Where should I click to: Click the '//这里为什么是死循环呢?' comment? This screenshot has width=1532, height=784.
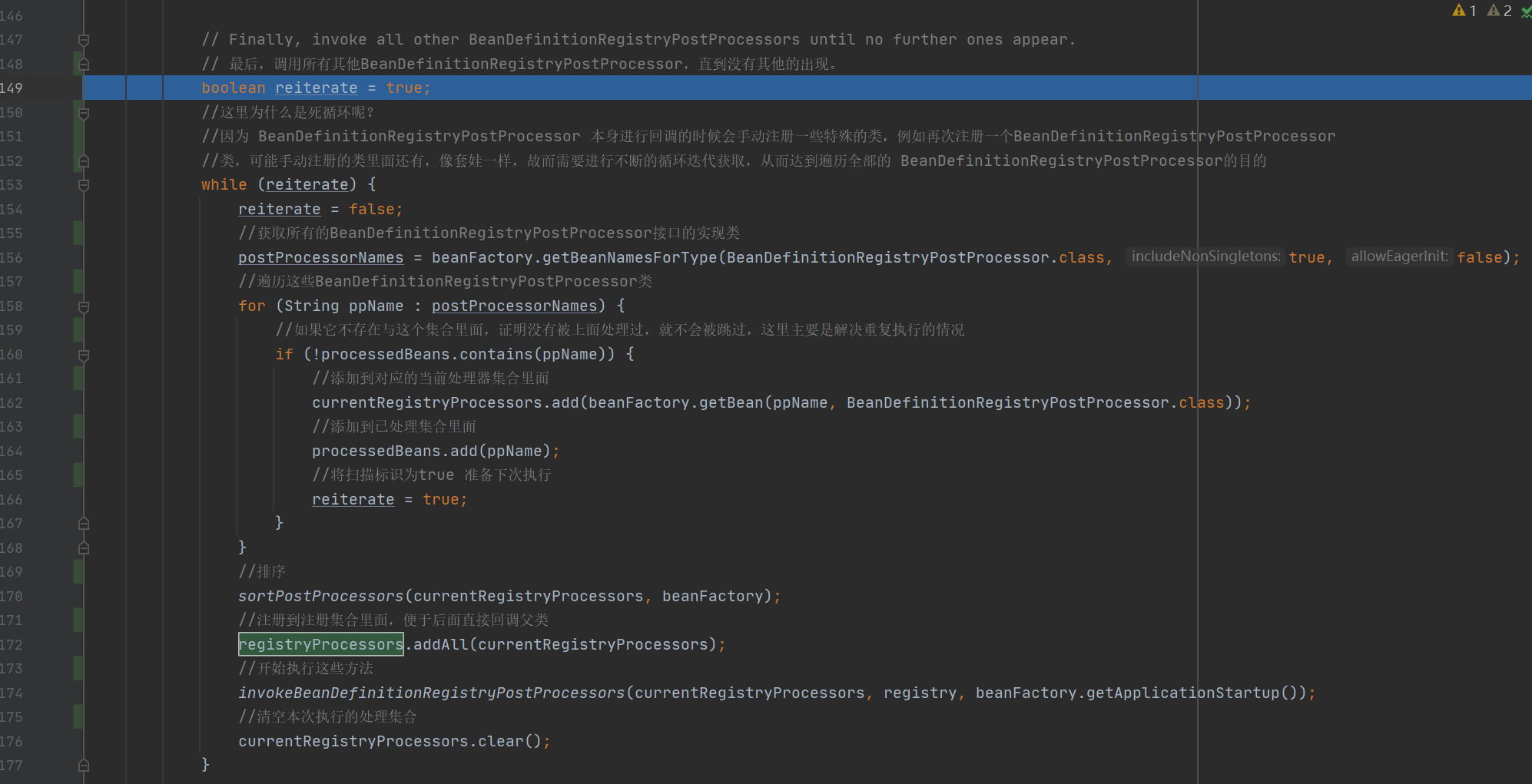coord(287,113)
